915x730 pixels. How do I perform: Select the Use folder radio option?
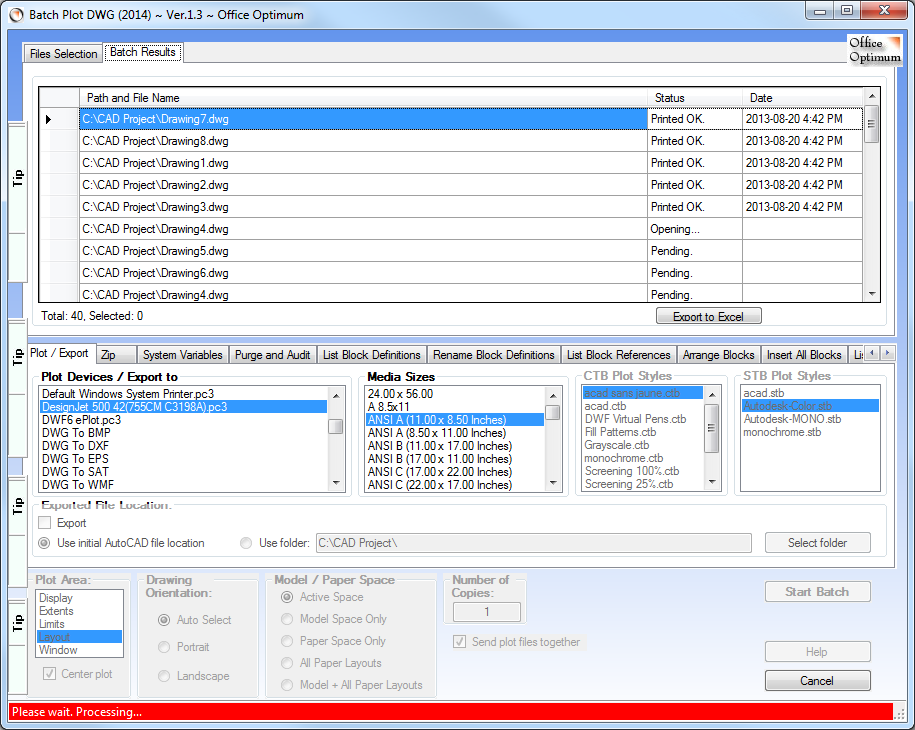[x=246, y=543]
